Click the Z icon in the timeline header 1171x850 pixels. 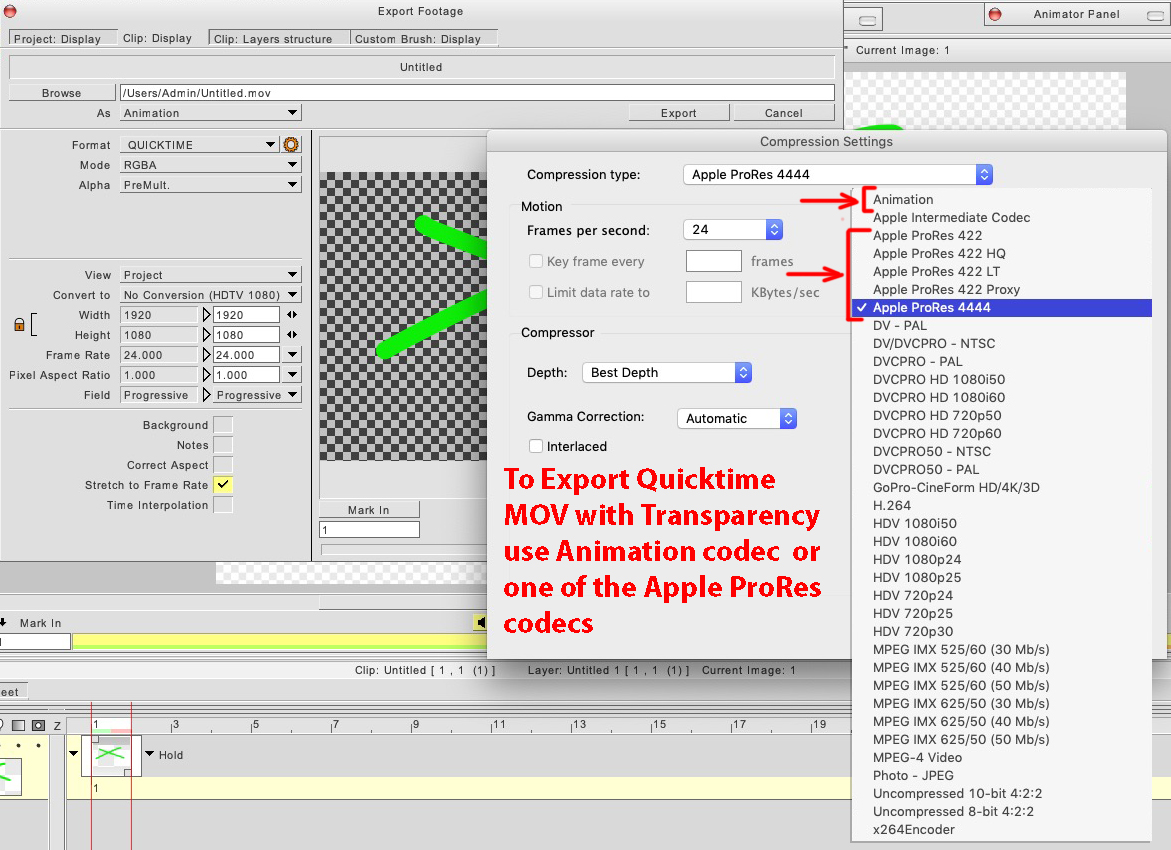coord(57,726)
